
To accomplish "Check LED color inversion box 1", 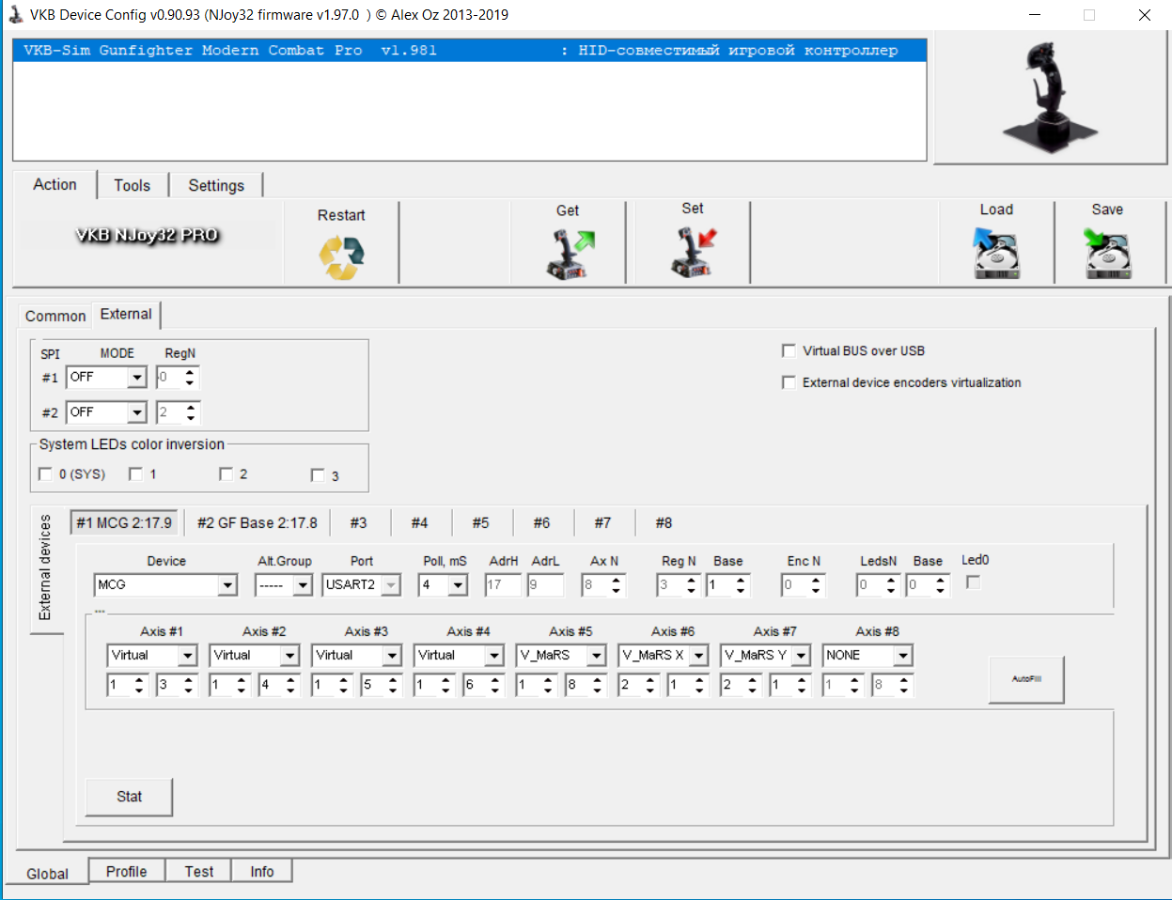I will (136, 474).
